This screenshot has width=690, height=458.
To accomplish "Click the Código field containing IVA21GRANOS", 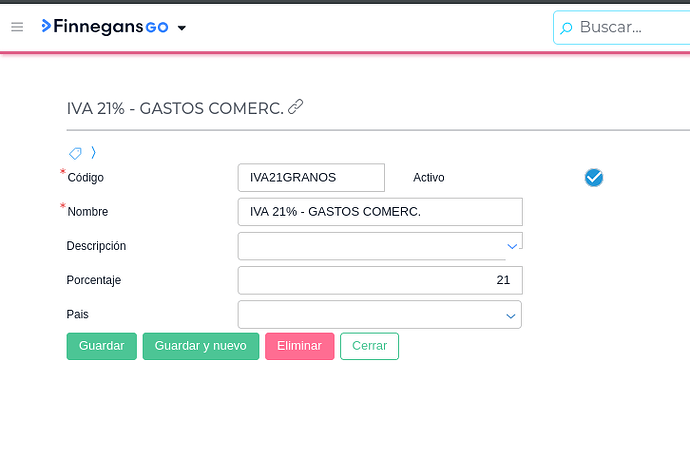I will (311, 177).
